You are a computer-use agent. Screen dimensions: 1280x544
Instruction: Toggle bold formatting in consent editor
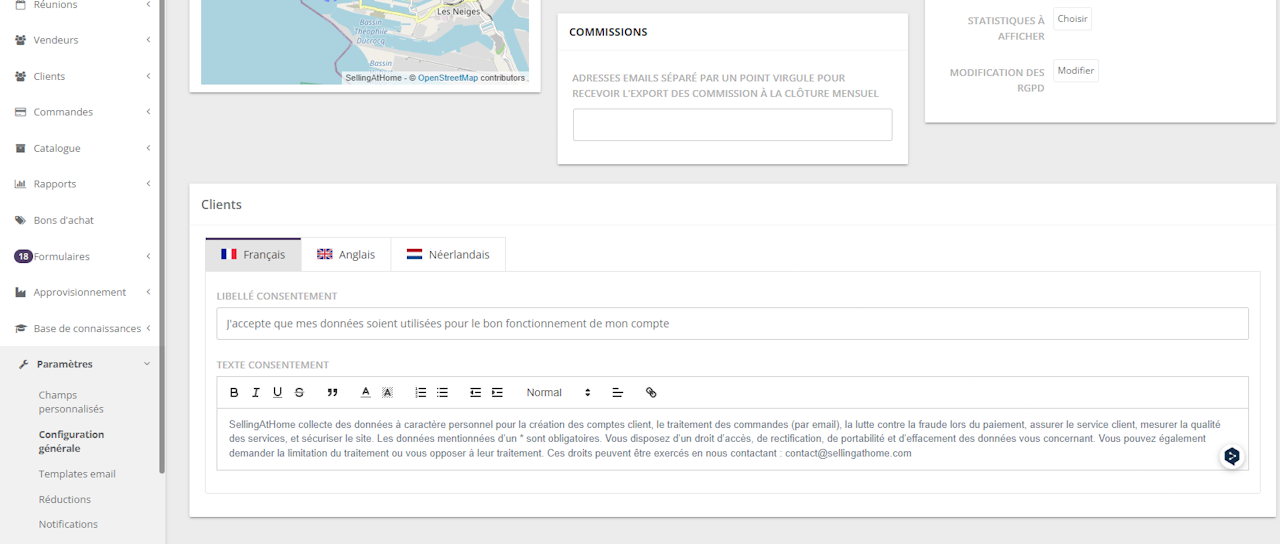point(234,393)
